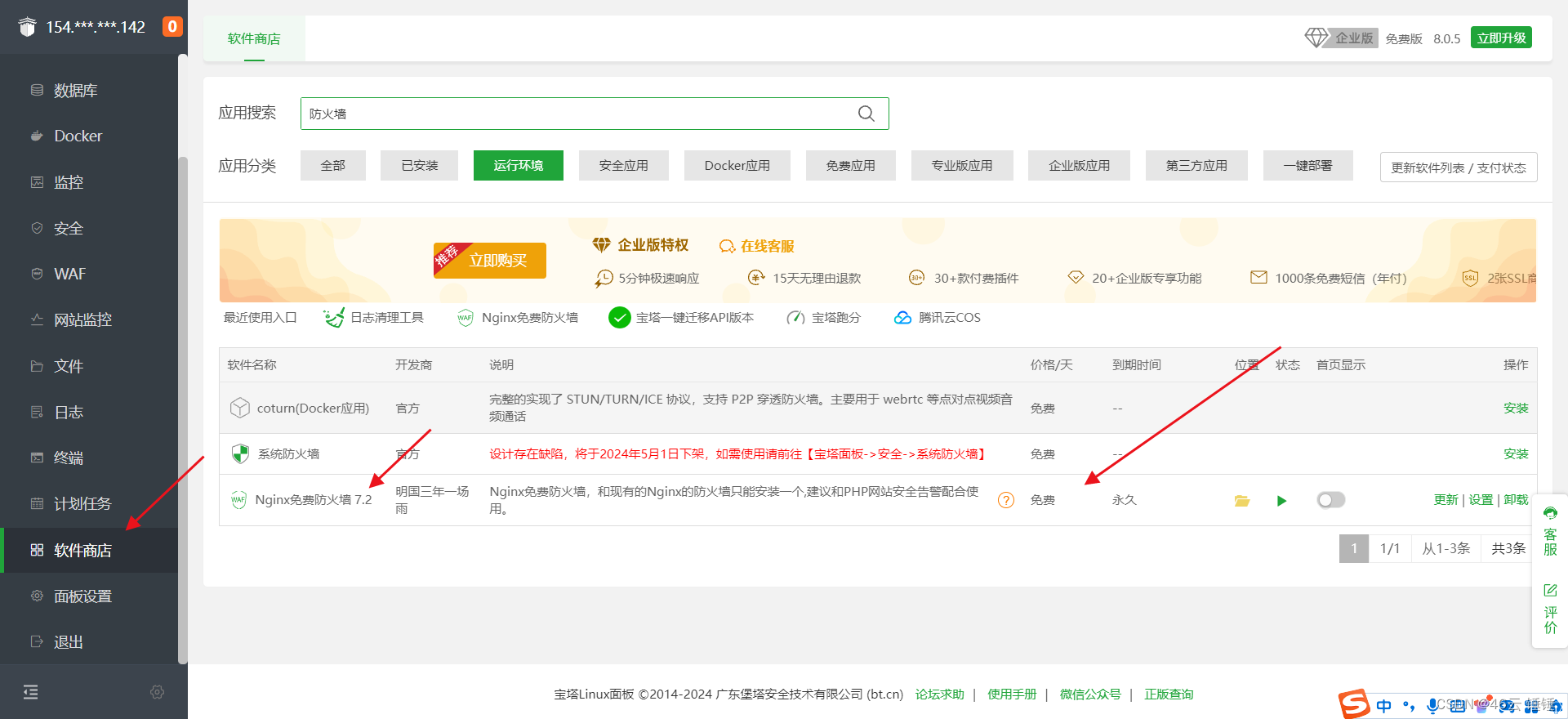Filter by 已安装 category
Viewport: 1568px width, 719px height.
(x=419, y=165)
